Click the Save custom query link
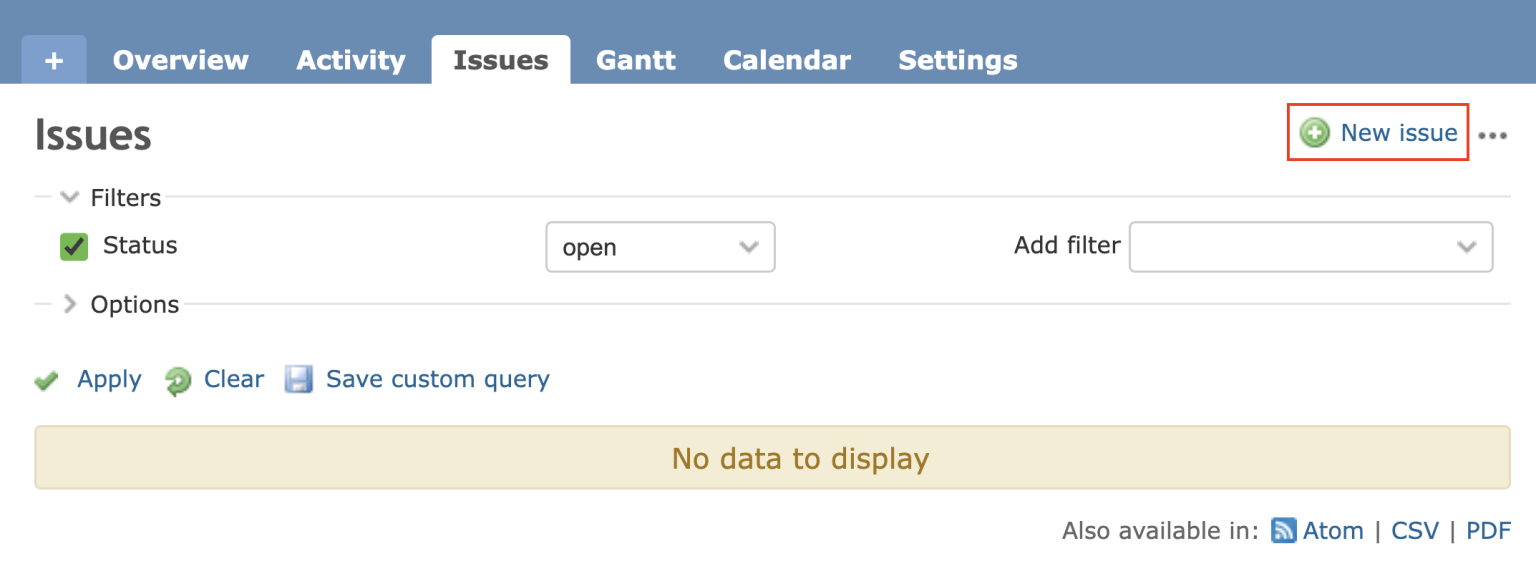Viewport: 1536px width, 584px height. pyautogui.click(x=436, y=379)
